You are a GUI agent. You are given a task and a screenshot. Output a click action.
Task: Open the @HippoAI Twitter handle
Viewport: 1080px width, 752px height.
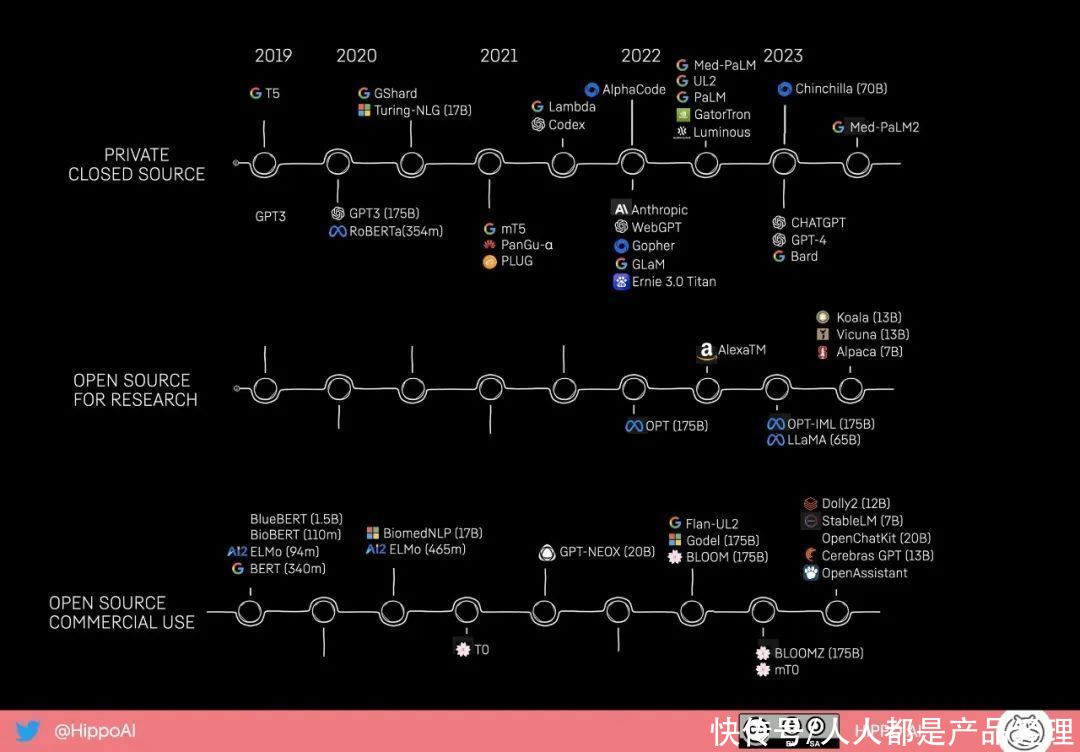[94, 731]
